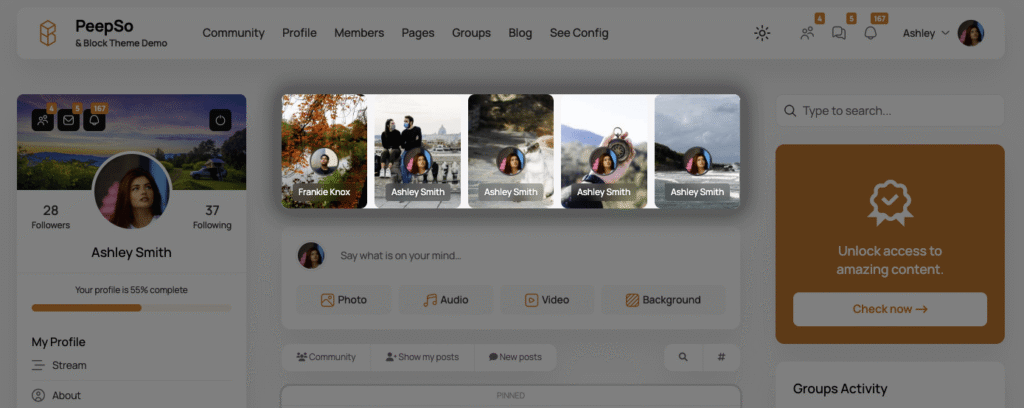Click the search magnifier icon in stream filters
The width and height of the screenshot is (1024, 408).
pyautogui.click(x=683, y=357)
